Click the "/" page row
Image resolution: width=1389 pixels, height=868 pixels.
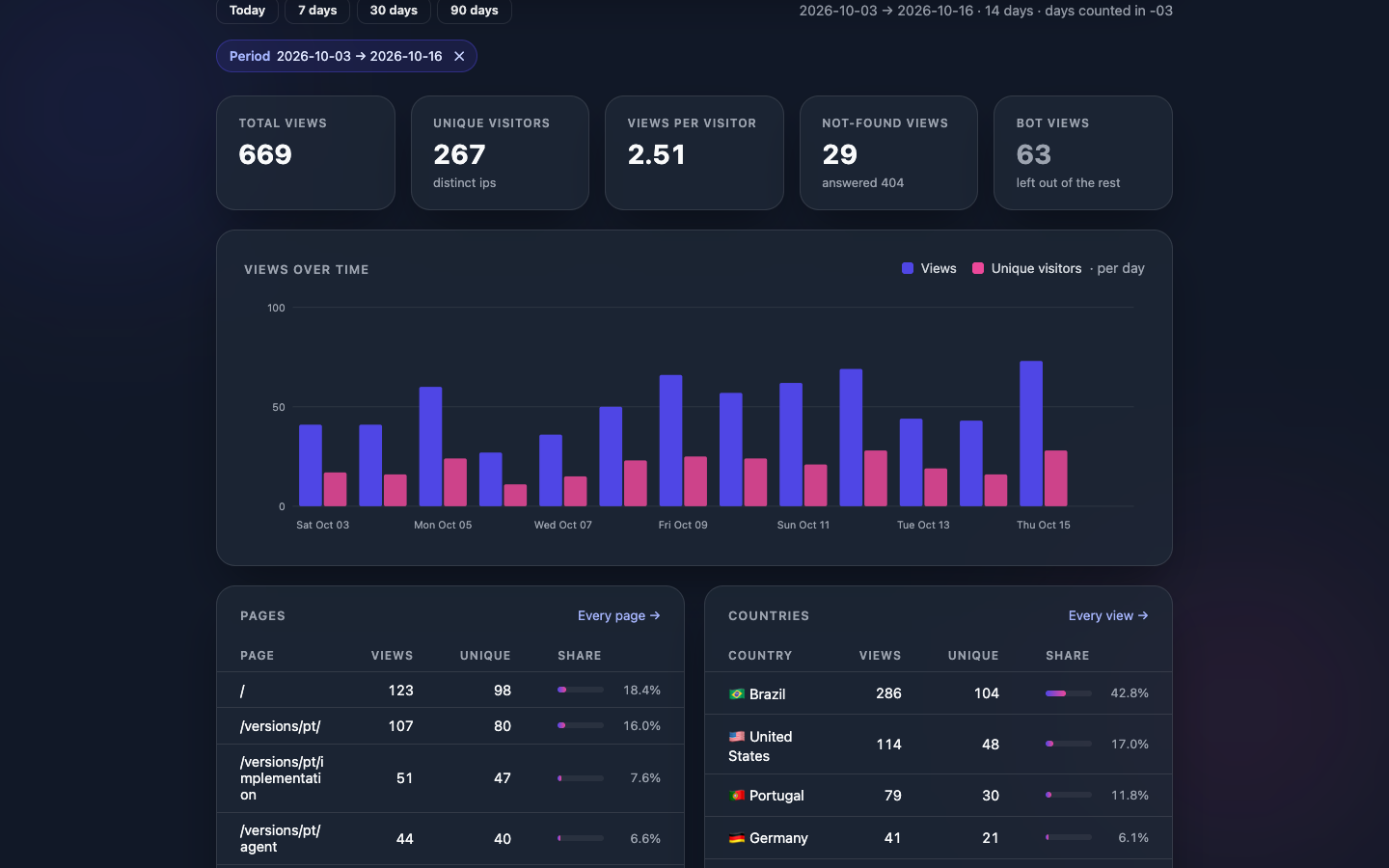(x=450, y=691)
